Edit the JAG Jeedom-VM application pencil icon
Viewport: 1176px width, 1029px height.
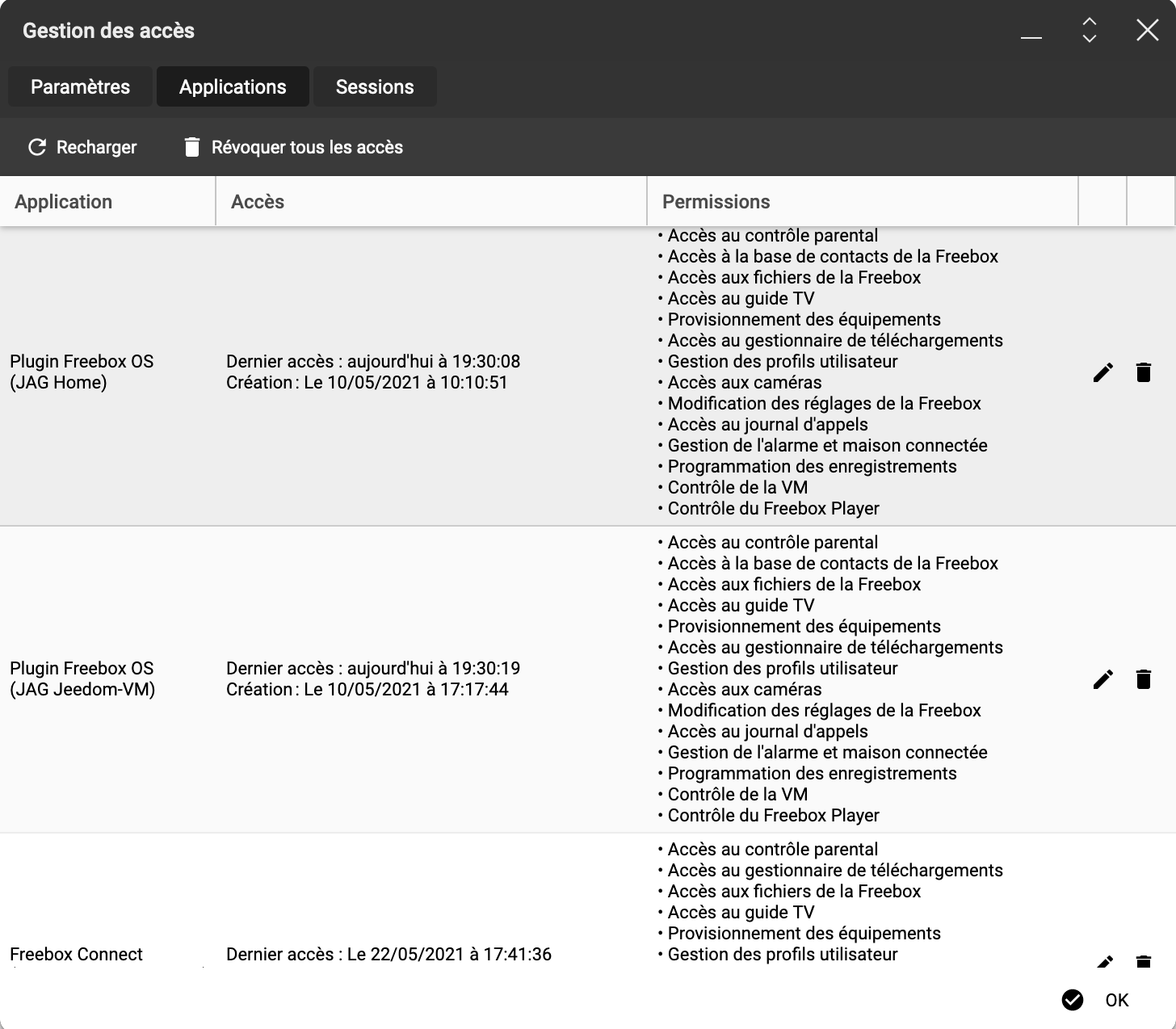[1103, 679]
